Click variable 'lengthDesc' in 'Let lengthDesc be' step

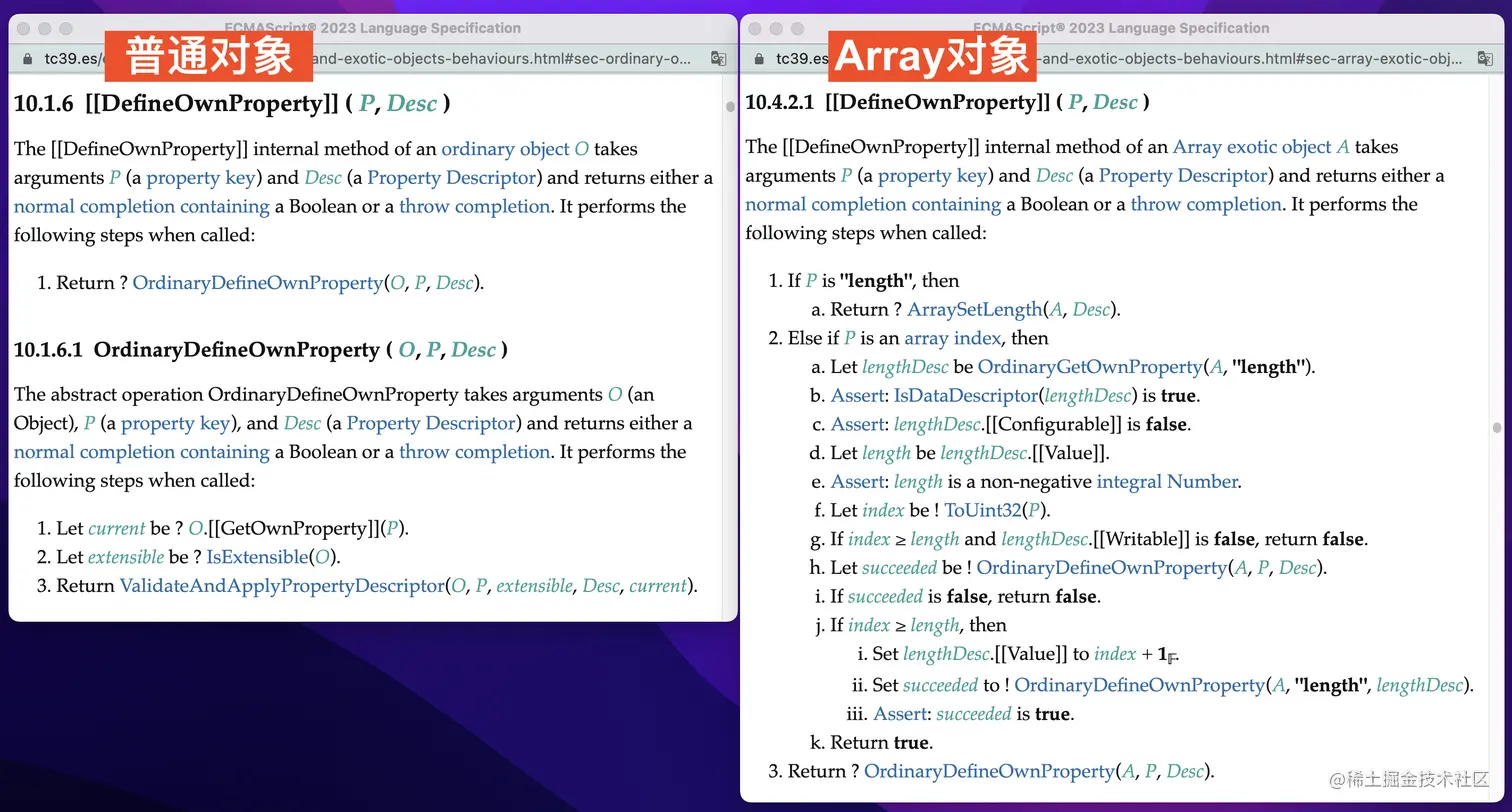[906, 367]
